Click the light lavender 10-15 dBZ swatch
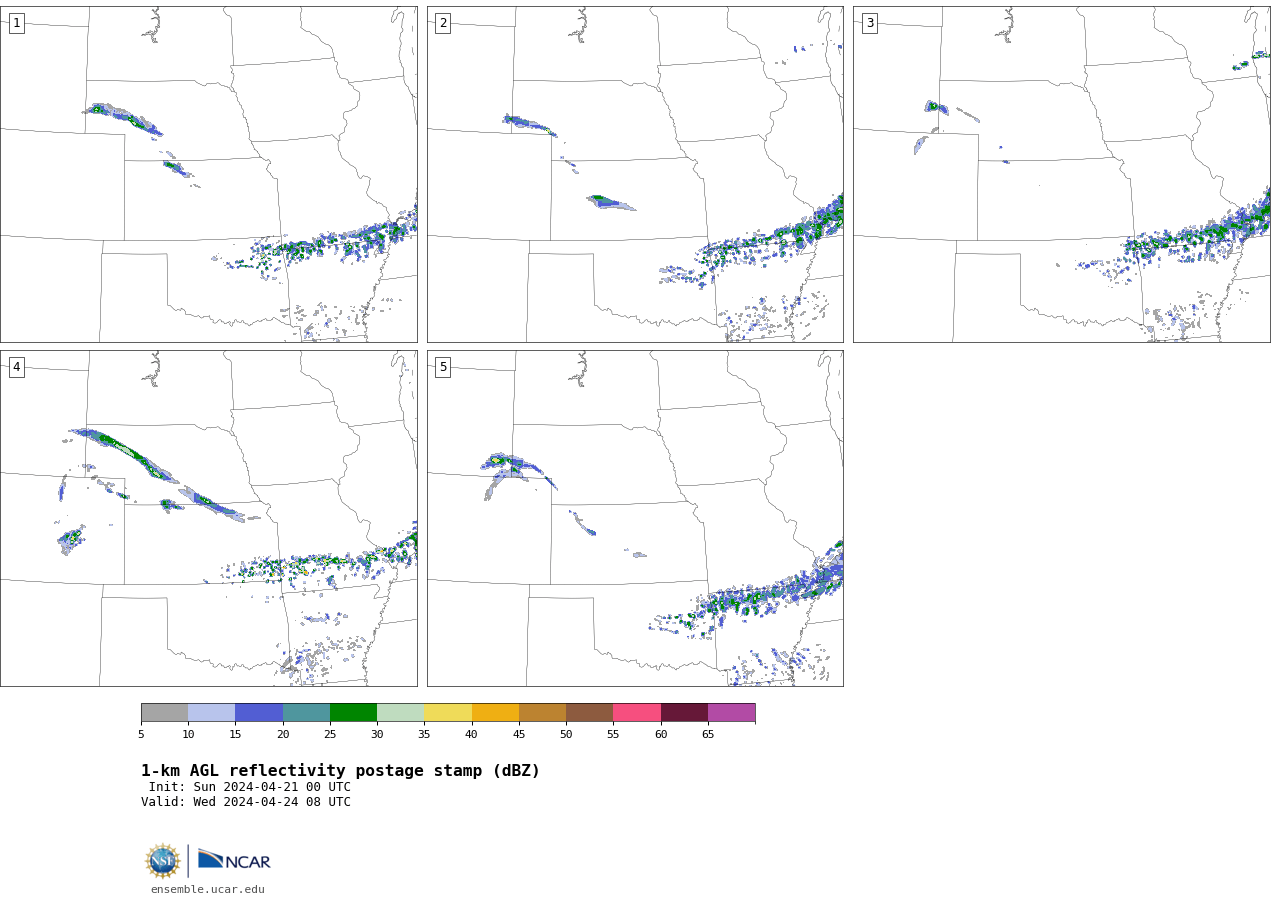The width and height of the screenshot is (1280, 901). click(212, 713)
